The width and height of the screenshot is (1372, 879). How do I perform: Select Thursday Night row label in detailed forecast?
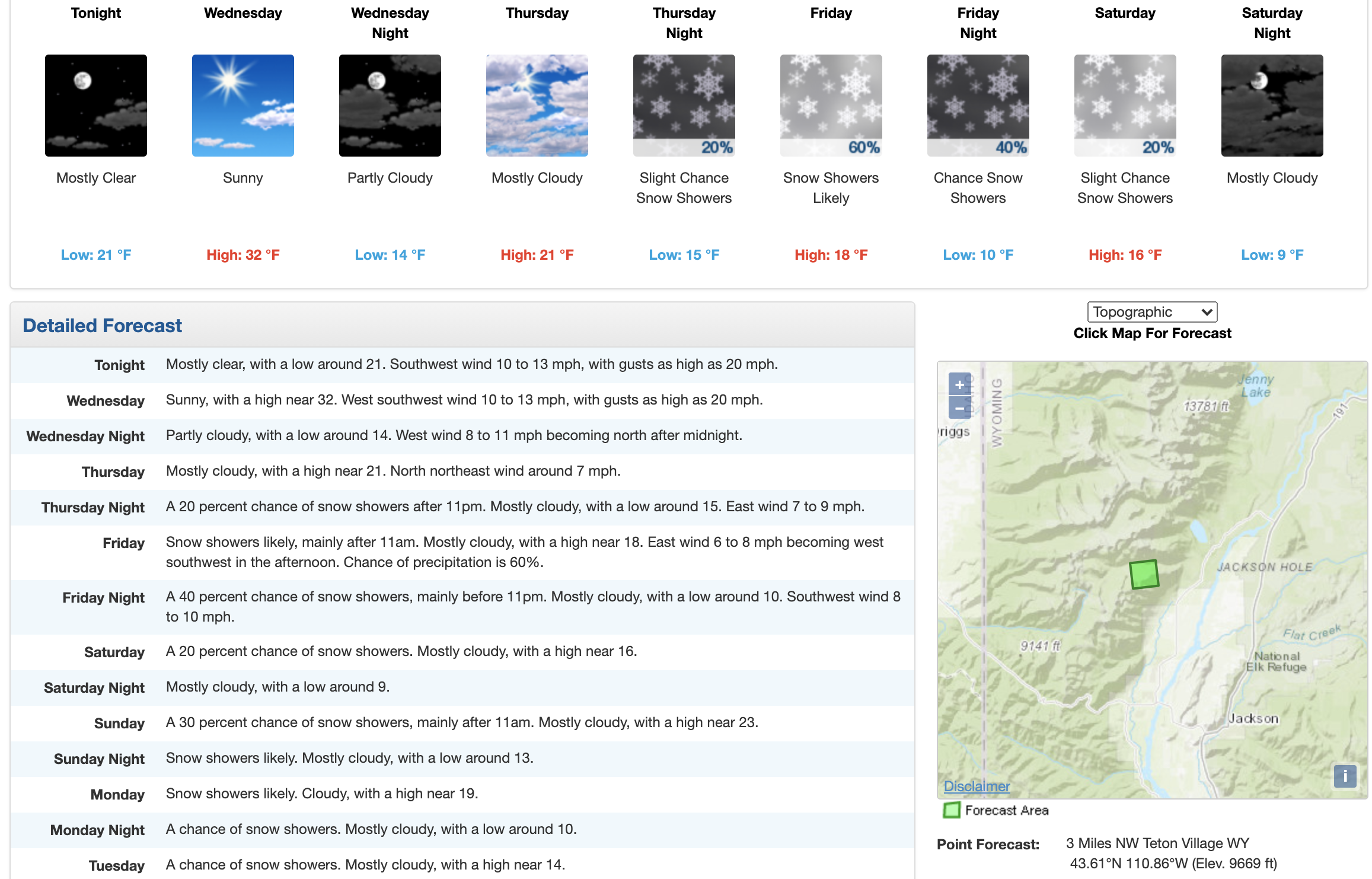click(93, 508)
